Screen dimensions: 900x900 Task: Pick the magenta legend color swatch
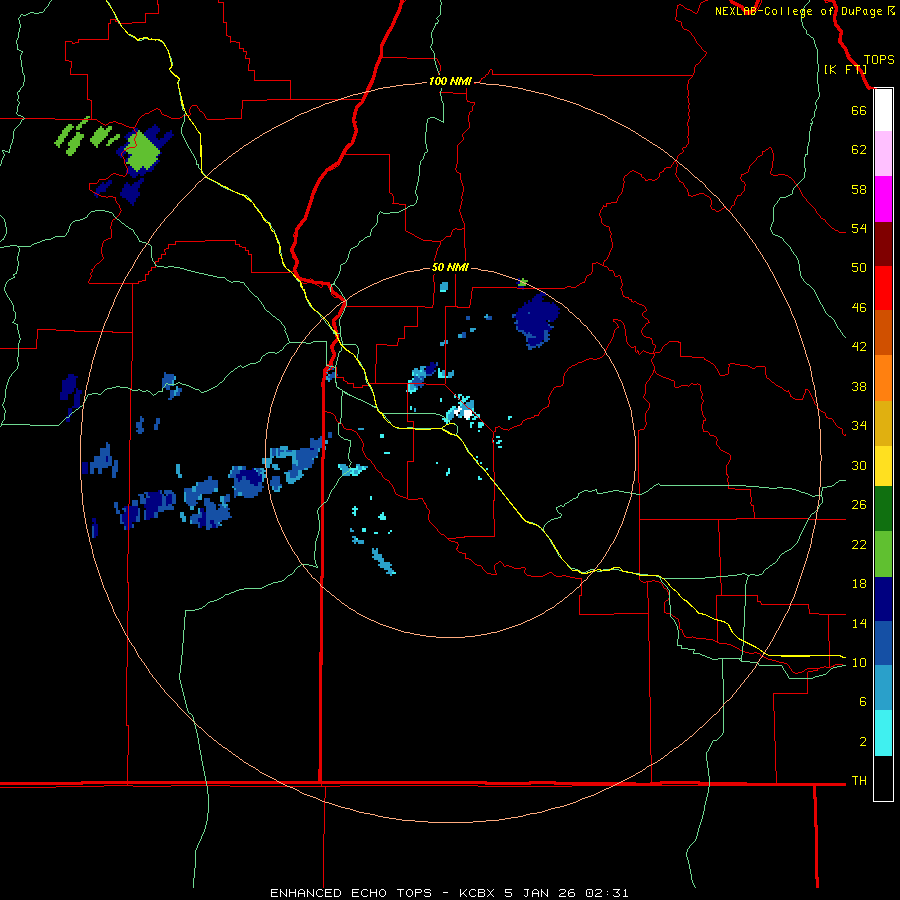pos(883,199)
